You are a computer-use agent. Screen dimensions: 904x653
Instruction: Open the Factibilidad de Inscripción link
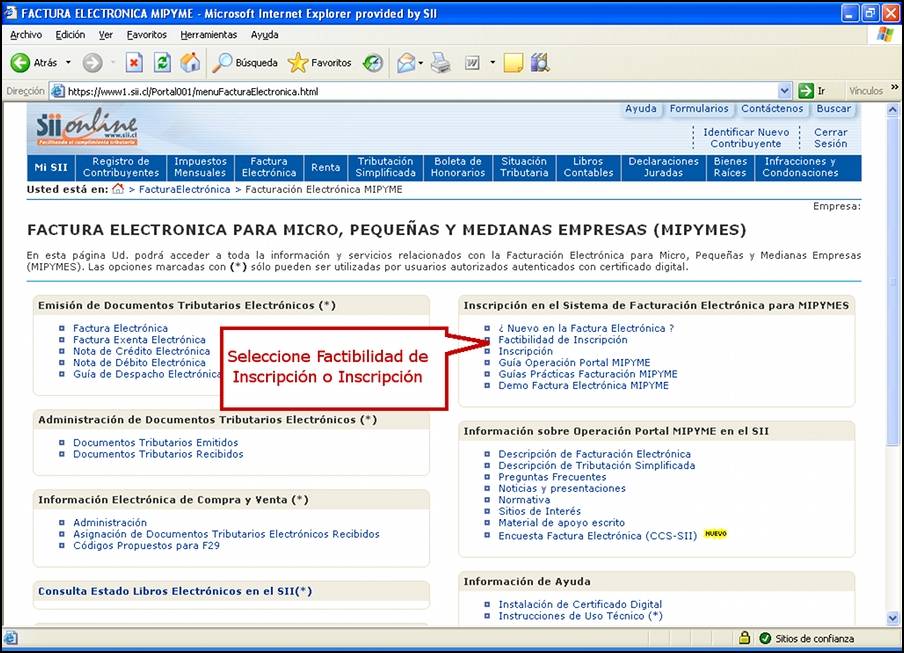pos(563,340)
